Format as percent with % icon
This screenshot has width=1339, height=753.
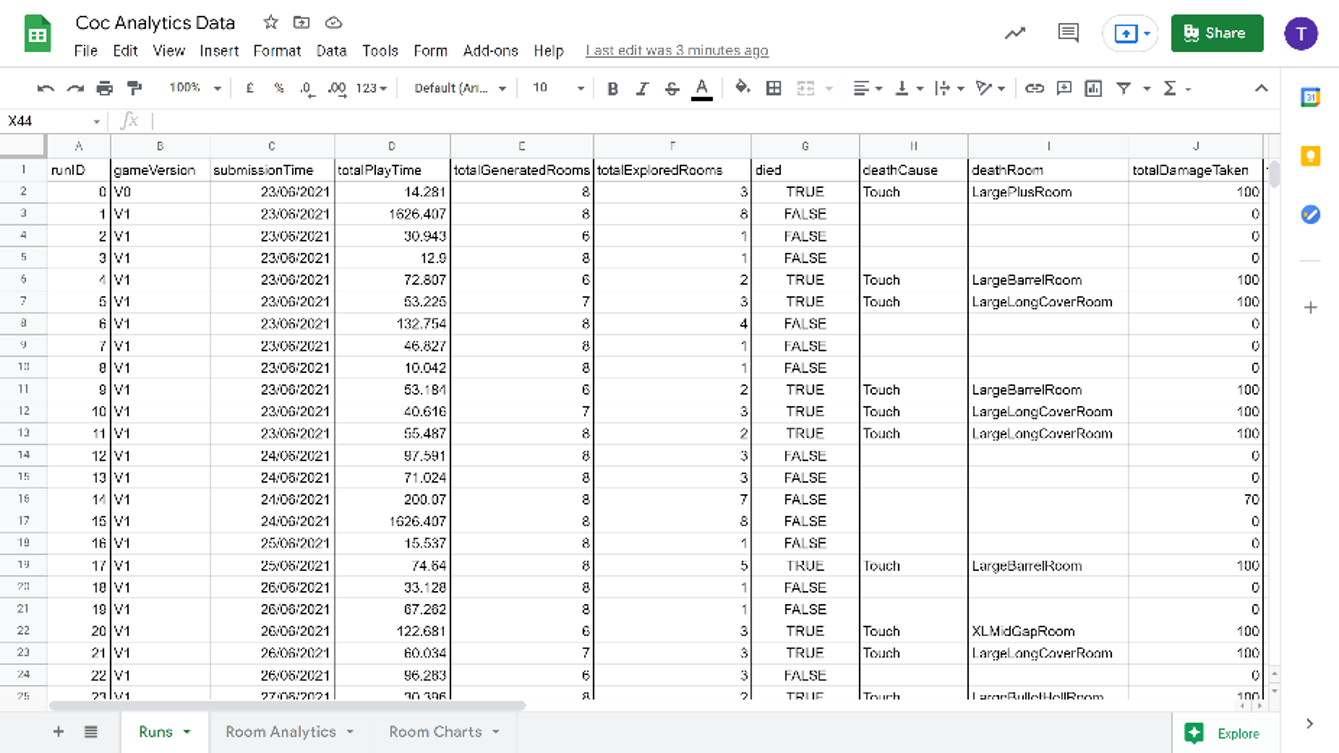pos(279,88)
